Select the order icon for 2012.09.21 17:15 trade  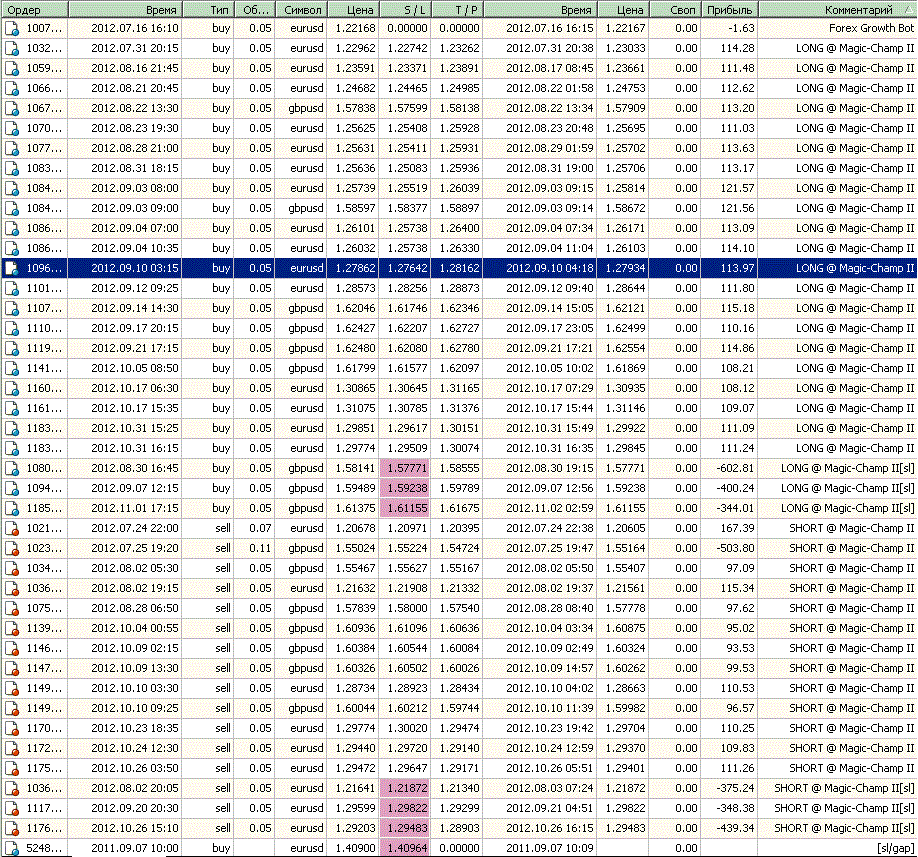pos(12,348)
